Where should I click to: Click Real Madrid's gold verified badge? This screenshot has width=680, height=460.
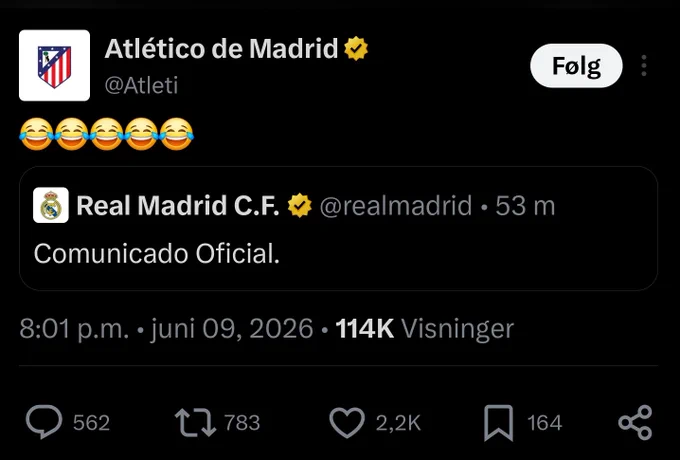click(x=300, y=206)
